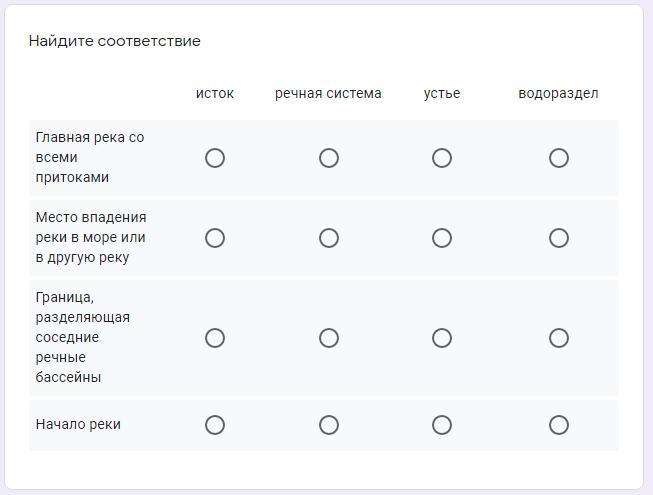Choose 'речная система' in 'Место впадения реки' row
653x495 pixels.
(329, 238)
